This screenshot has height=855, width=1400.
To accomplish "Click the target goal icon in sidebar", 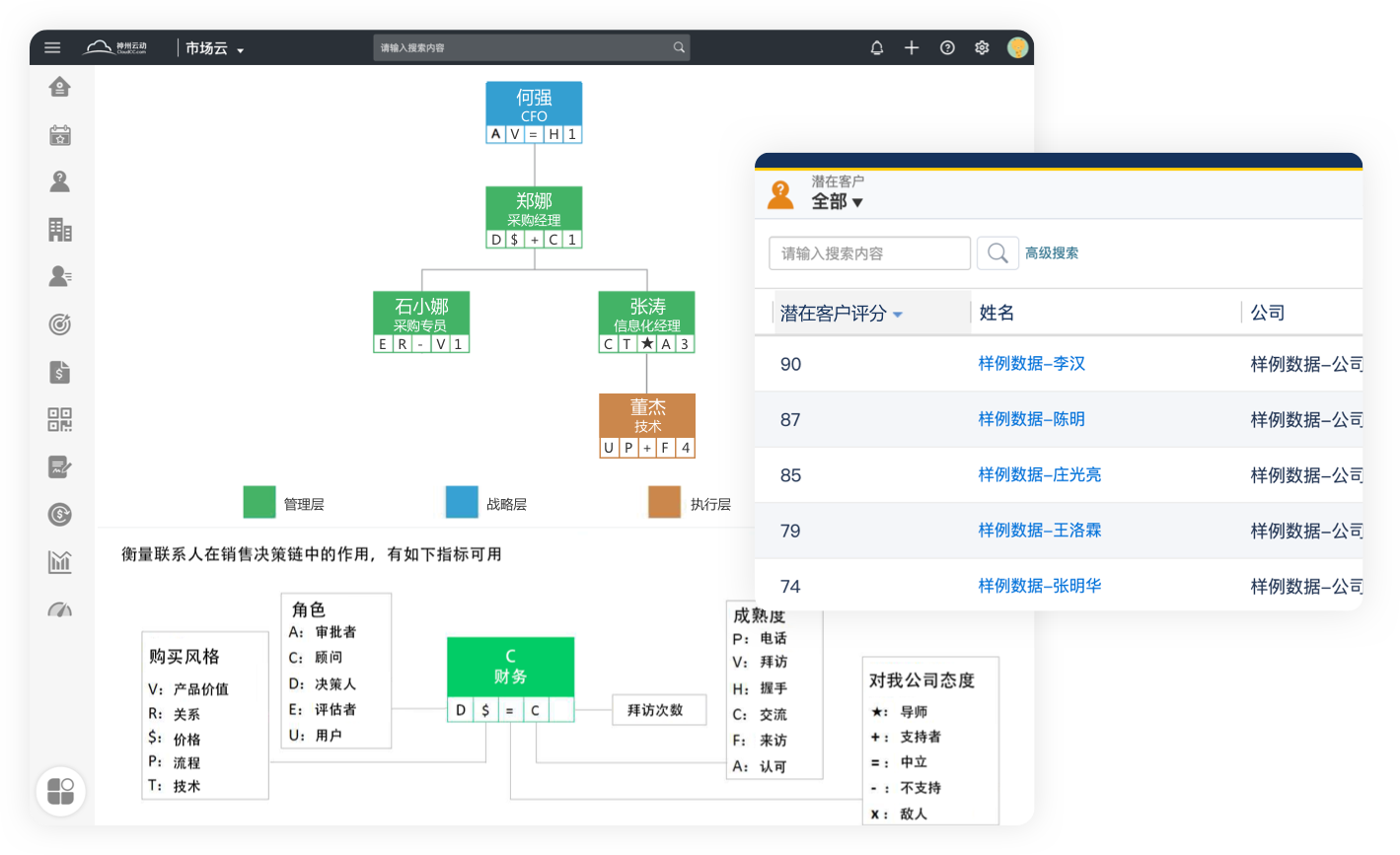I will 60,324.
